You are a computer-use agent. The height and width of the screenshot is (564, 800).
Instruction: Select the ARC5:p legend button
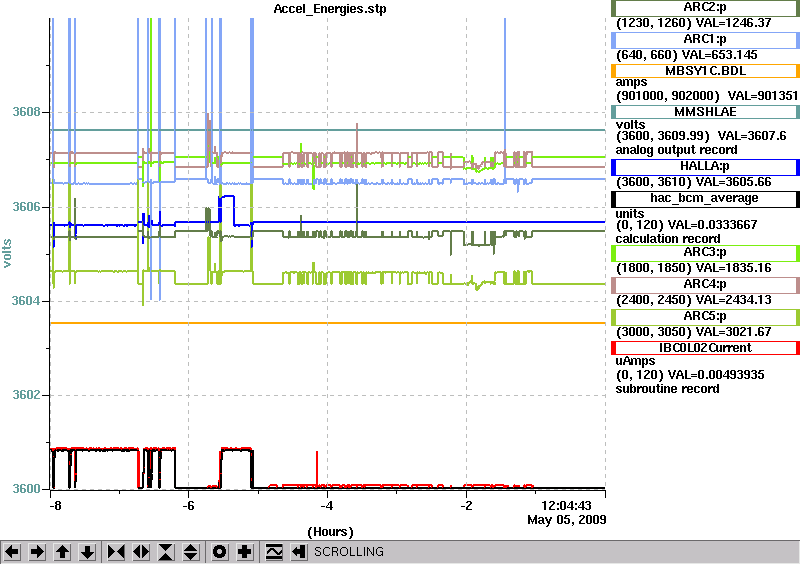click(x=706, y=316)
